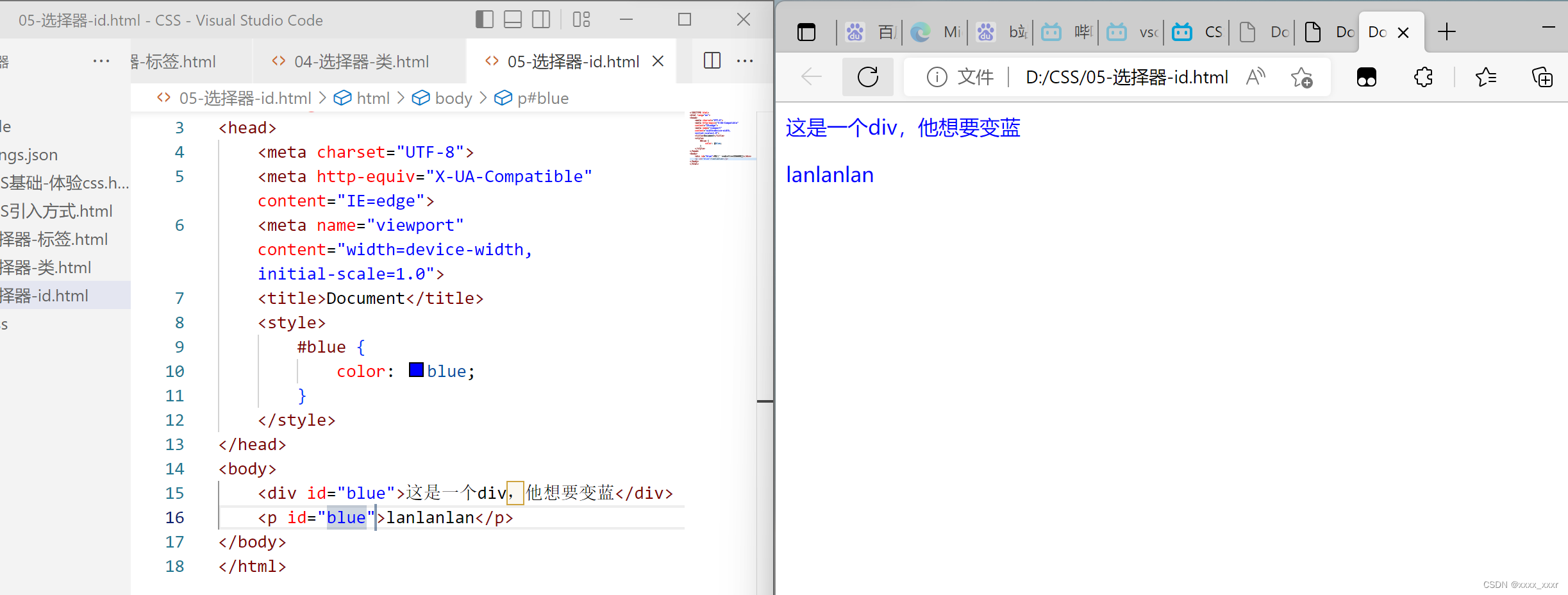Switch to first Baidu paw browser tab
The height and width of the screenshot is (595, 1568).
click(869, 32)
